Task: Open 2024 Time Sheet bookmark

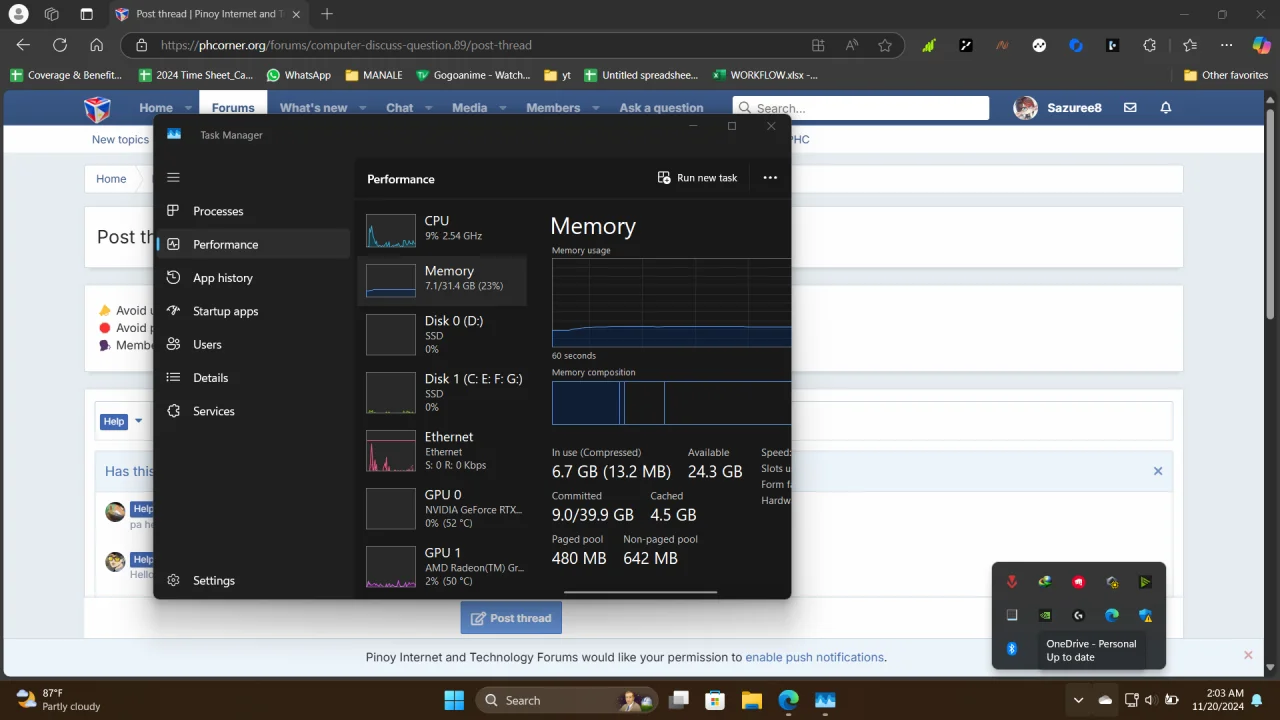Action: point(196,75)
